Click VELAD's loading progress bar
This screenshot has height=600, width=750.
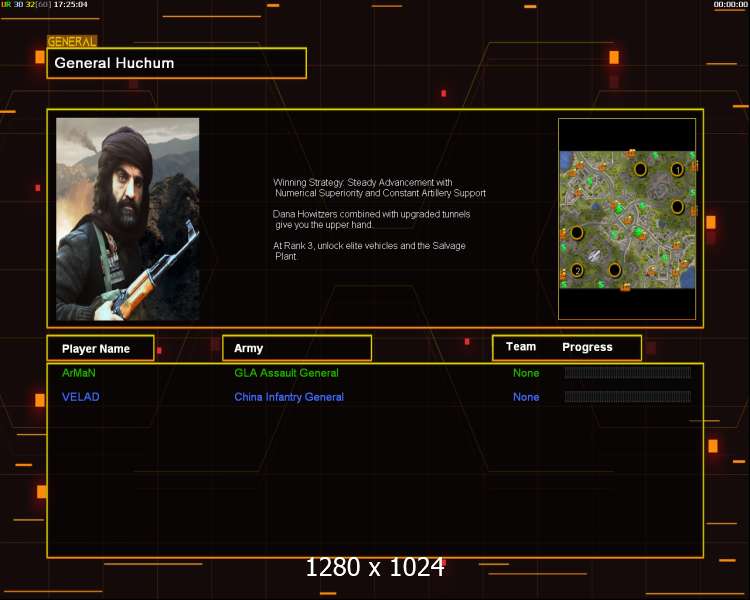[627, 397]
